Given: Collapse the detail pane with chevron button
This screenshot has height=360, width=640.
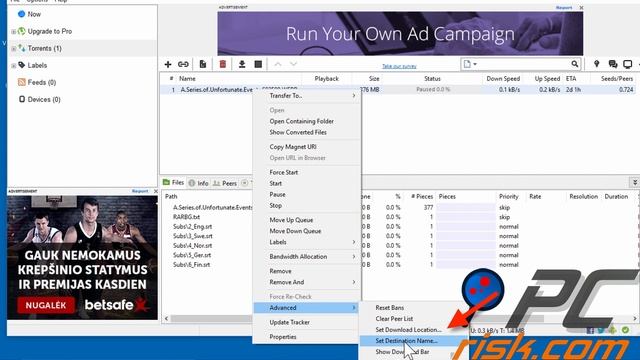Looking at the screenshot, I should 634,182.
